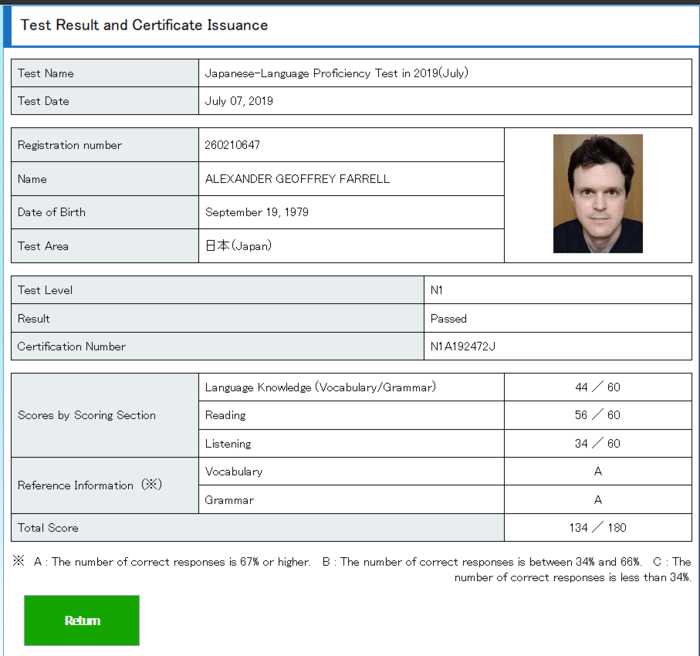Click the Test Area value 日本(Japan)
The width and height of the screenshot is (700, 656).
point(238,246)
